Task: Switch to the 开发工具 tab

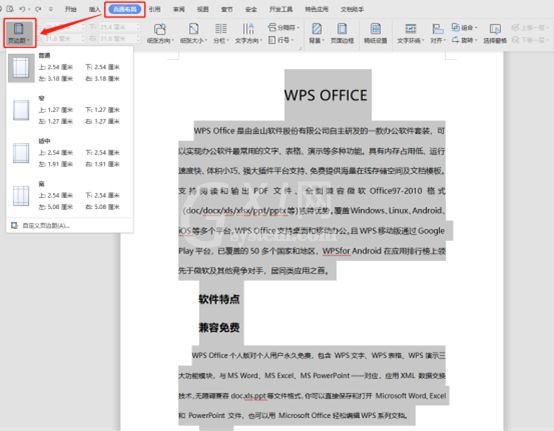Action: (281, 9)
